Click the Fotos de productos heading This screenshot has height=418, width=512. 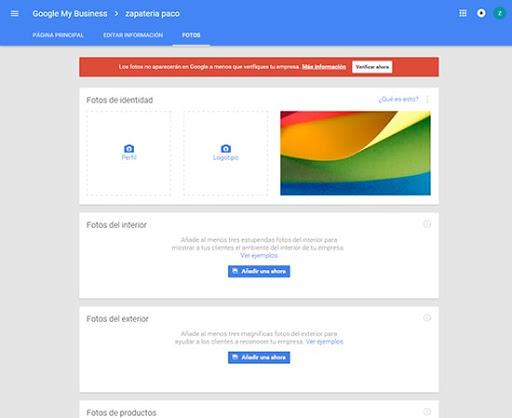point(121,413)
